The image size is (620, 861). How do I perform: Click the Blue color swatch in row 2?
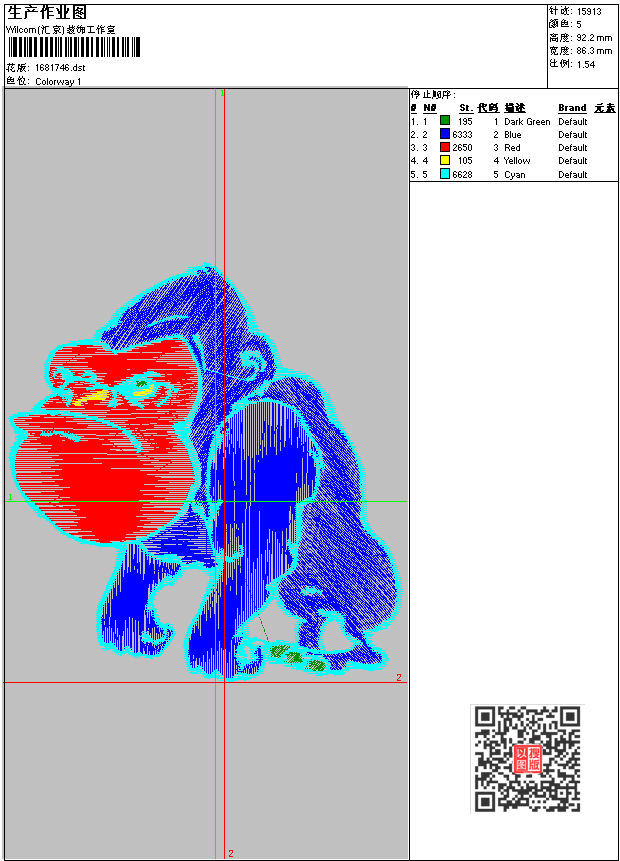coord(445,133)
